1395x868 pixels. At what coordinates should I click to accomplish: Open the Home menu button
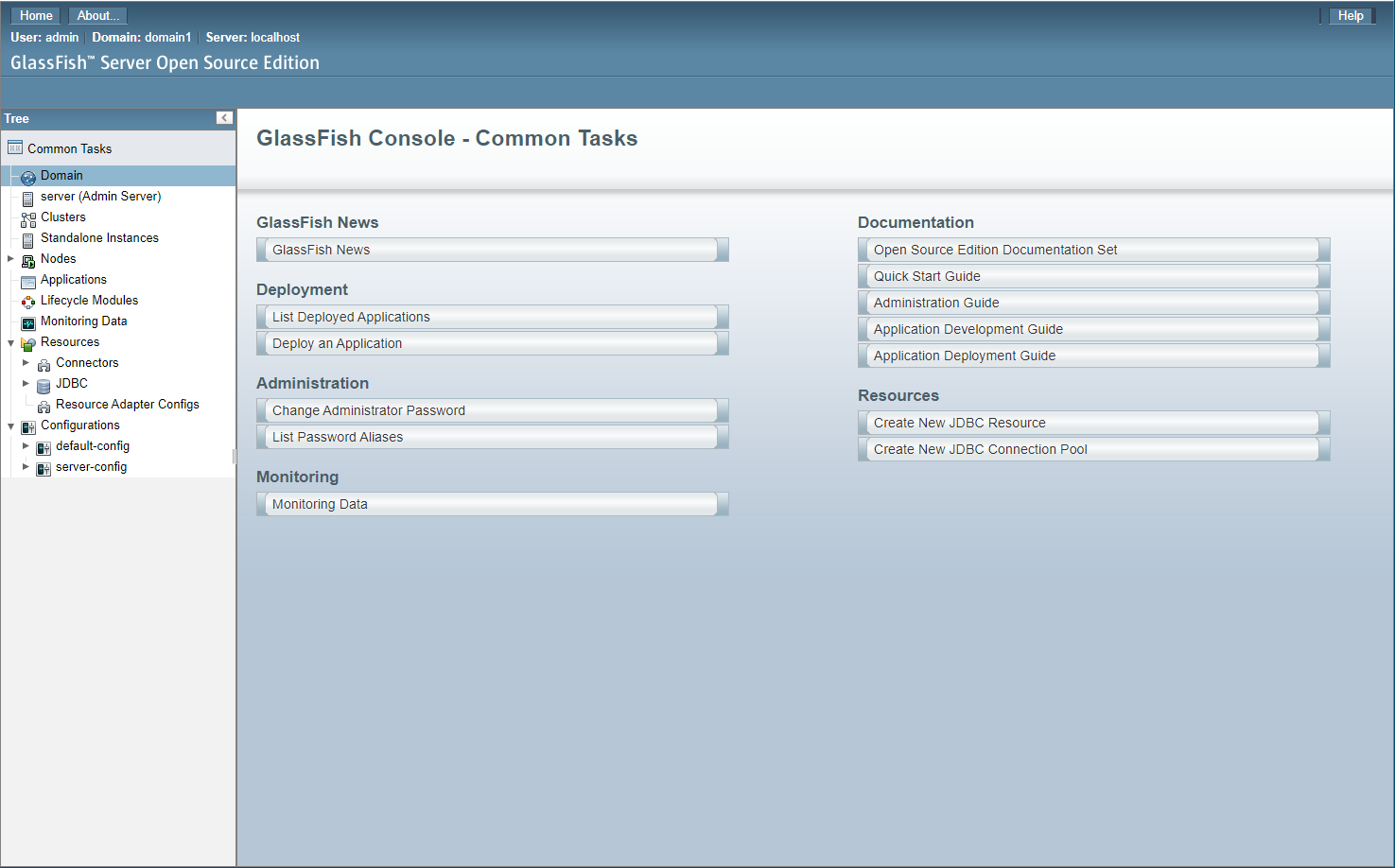tap(36, 15)
